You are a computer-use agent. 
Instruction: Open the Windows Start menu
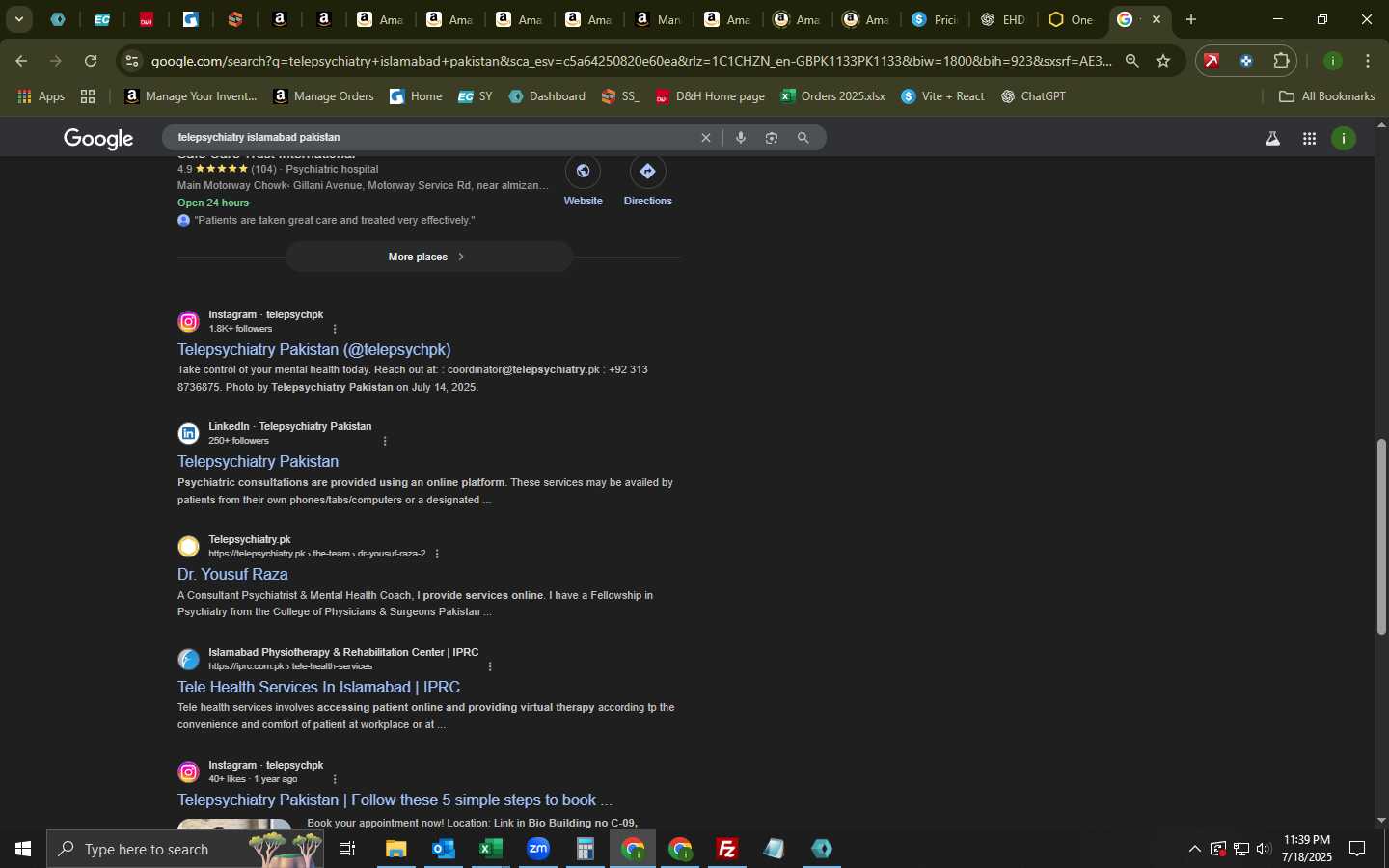[23, 849]
